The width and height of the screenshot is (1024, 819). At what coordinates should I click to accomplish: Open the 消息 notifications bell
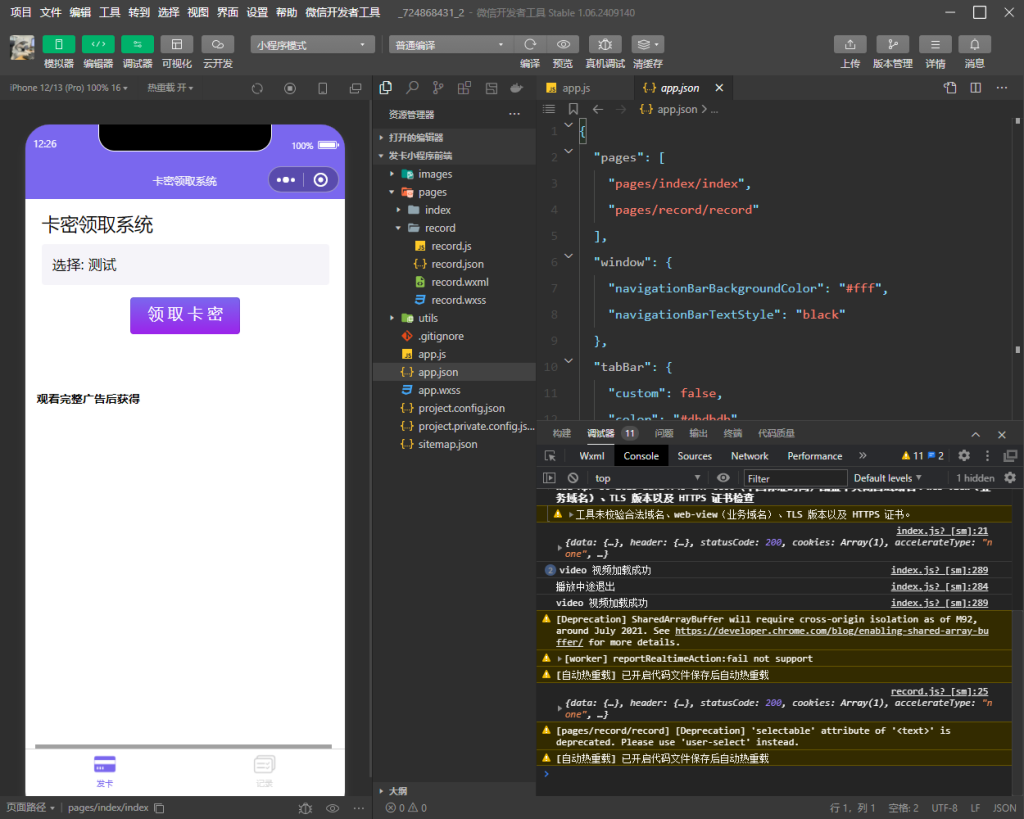pos(974,44)
